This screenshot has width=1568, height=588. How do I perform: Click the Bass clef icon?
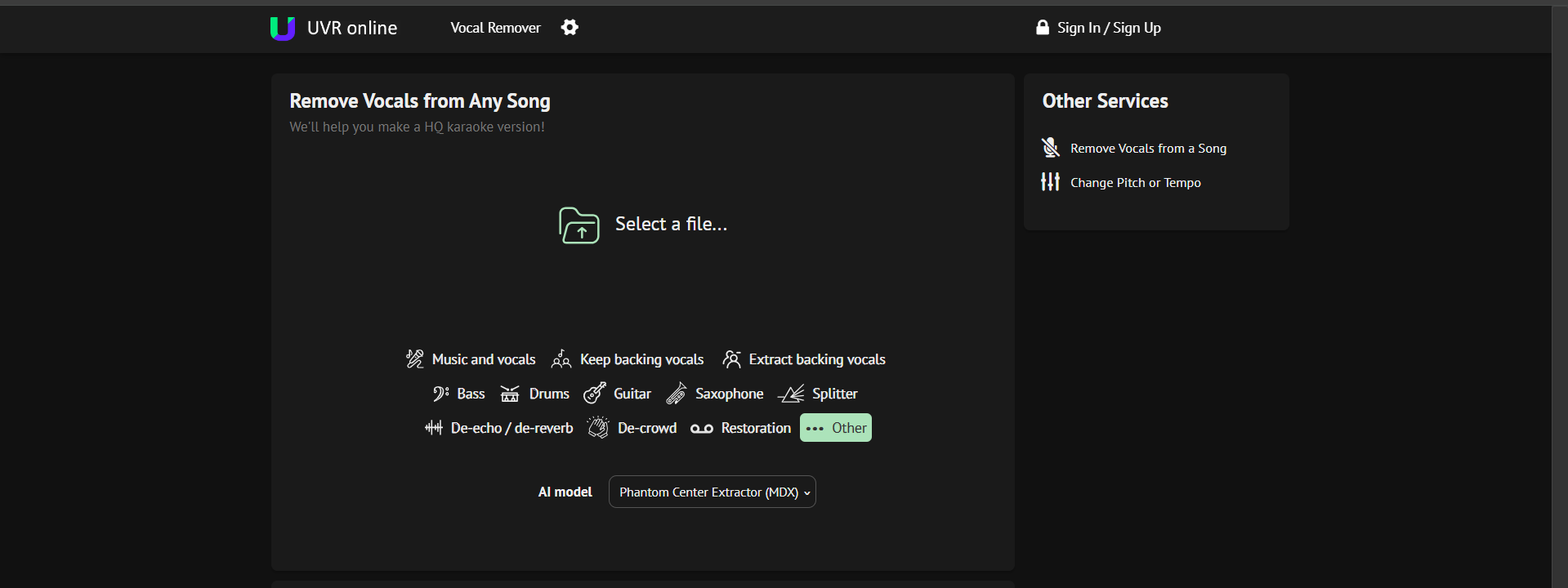pos(440,394)
